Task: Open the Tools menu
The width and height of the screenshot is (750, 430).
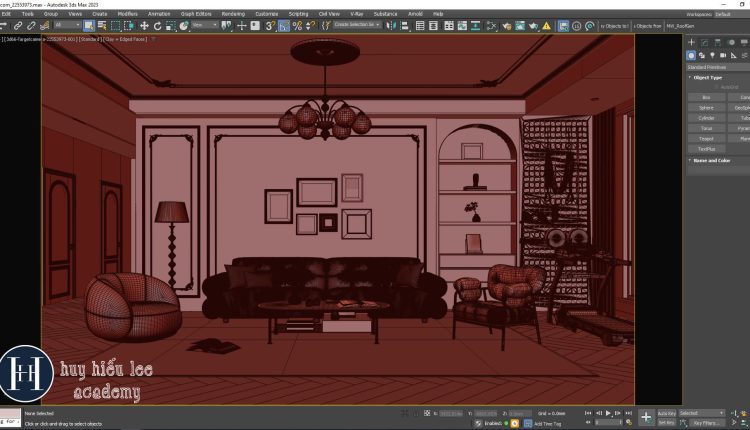Action: coord(28,14)
